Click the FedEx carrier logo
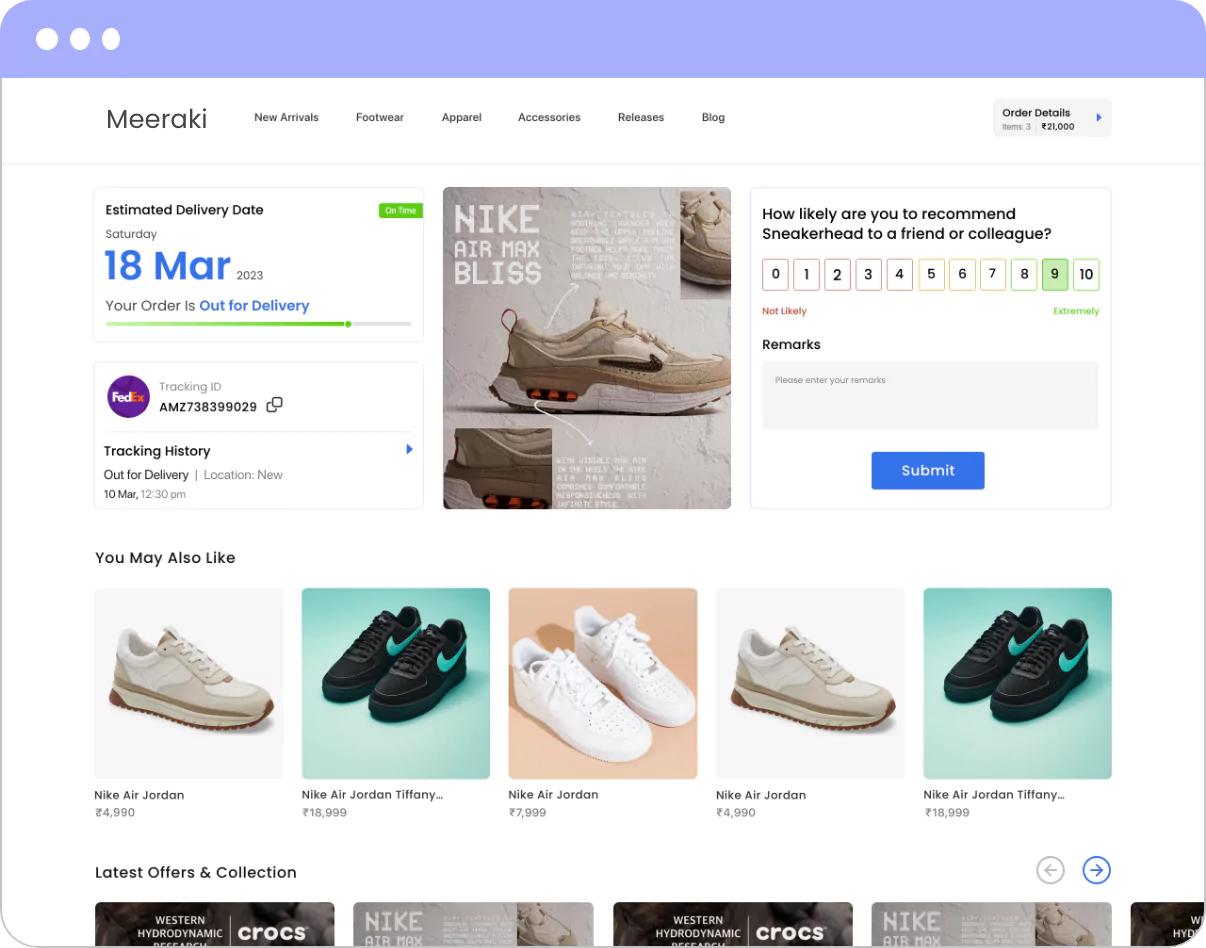1206x948 pixels. pos(128,397)
